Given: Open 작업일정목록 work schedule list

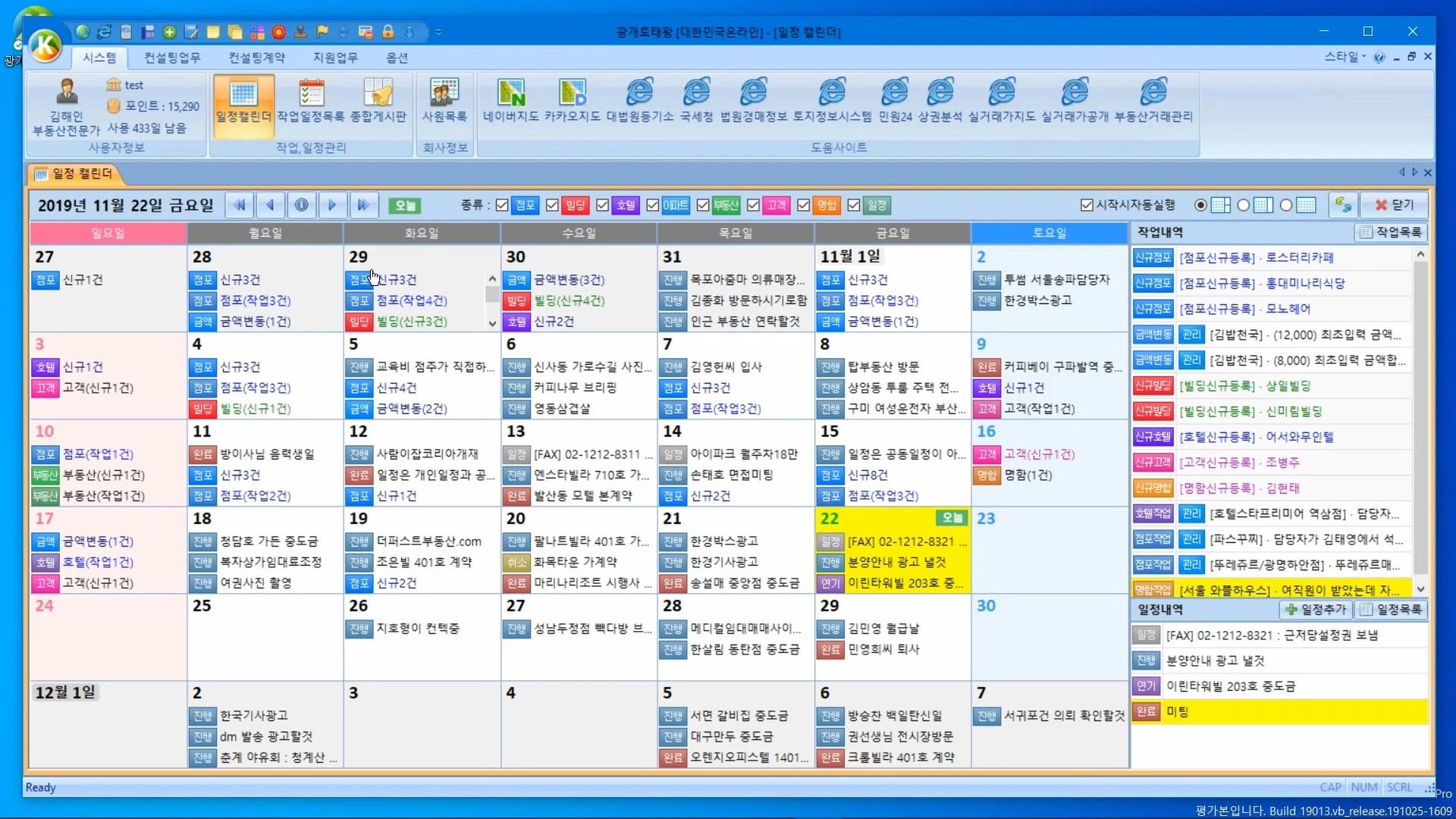Looking at the screenshot, I should 310,101.
